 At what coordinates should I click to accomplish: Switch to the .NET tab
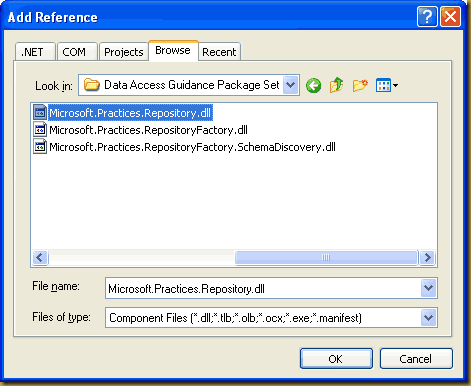click(x=35, y=52)
